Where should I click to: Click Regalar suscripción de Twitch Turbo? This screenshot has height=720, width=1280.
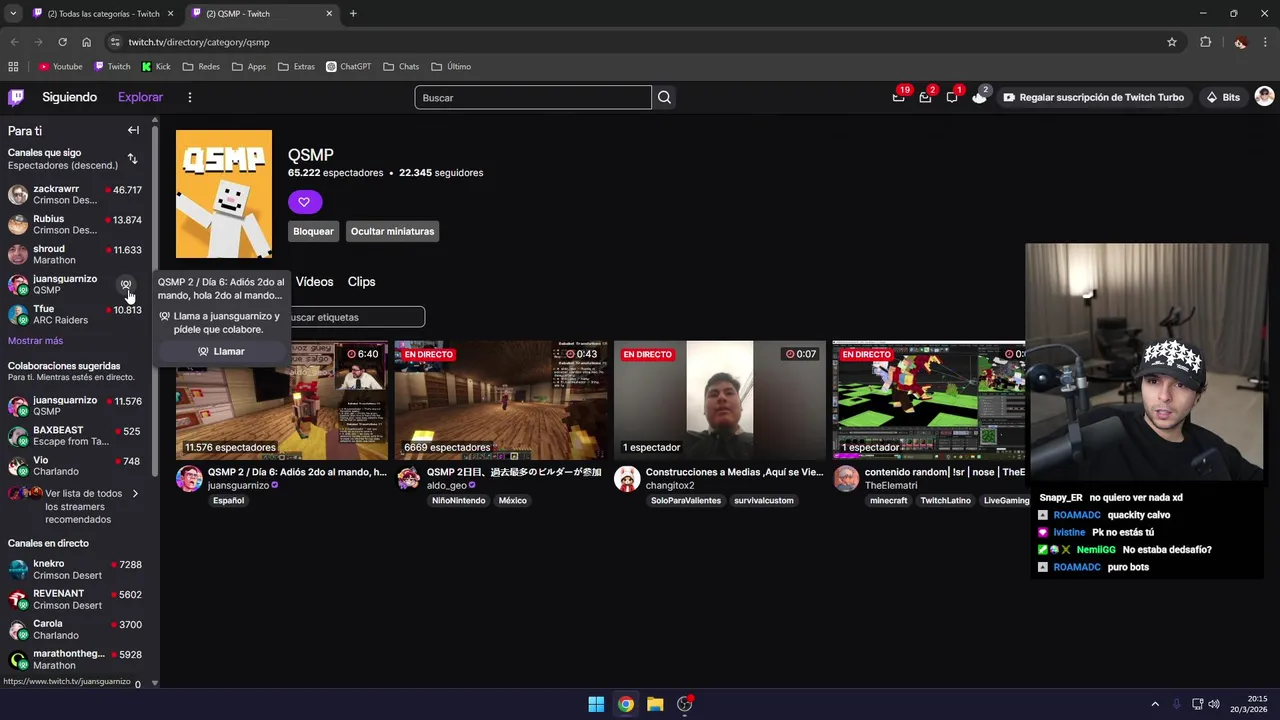point(1093,97)
